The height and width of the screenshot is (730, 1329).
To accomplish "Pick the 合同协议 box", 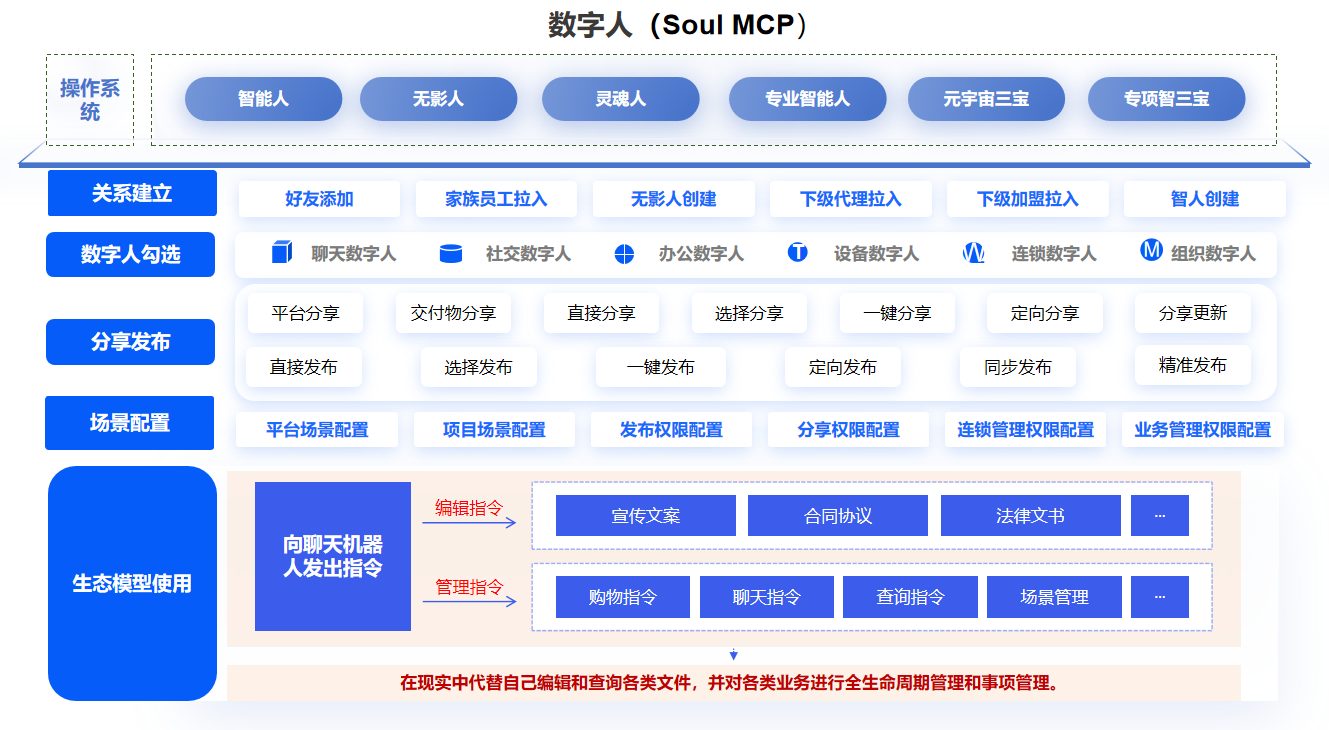I will (x=838, y=516).
